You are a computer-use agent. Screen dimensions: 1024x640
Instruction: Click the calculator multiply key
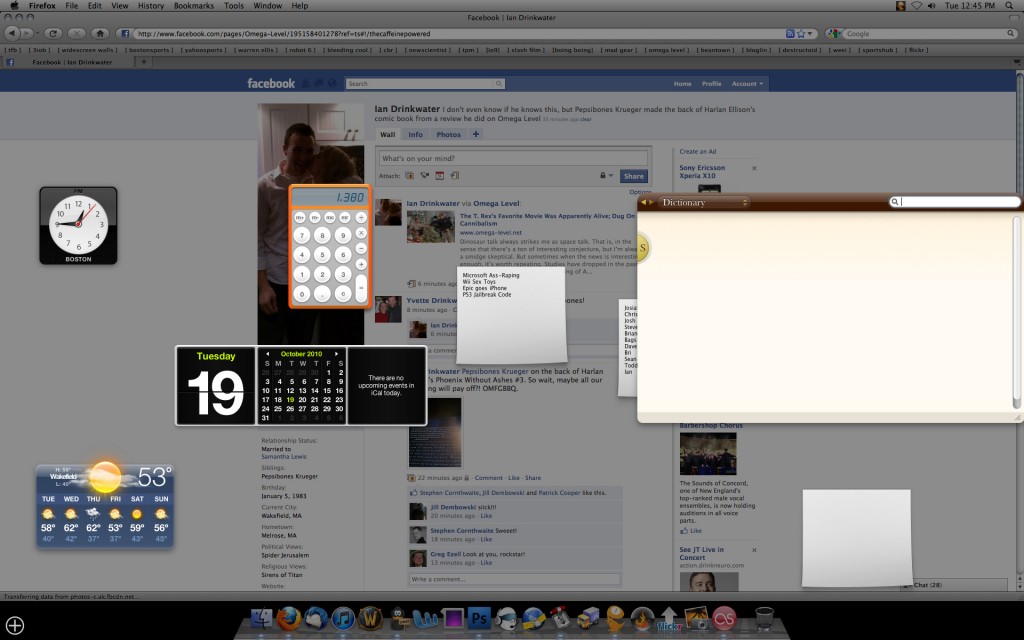[x=361, y=233]
